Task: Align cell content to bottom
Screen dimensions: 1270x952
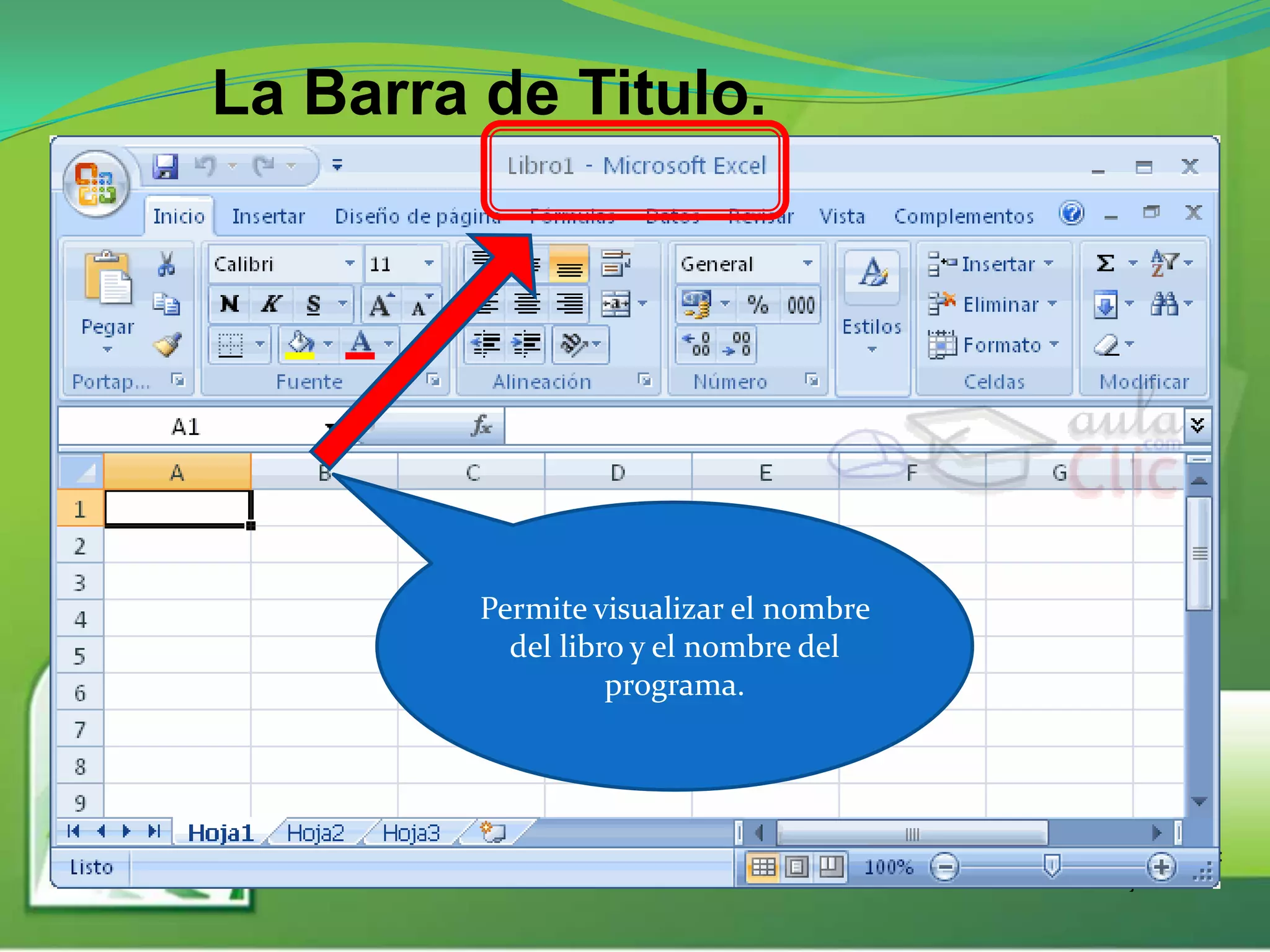Action: click(569, 263)
